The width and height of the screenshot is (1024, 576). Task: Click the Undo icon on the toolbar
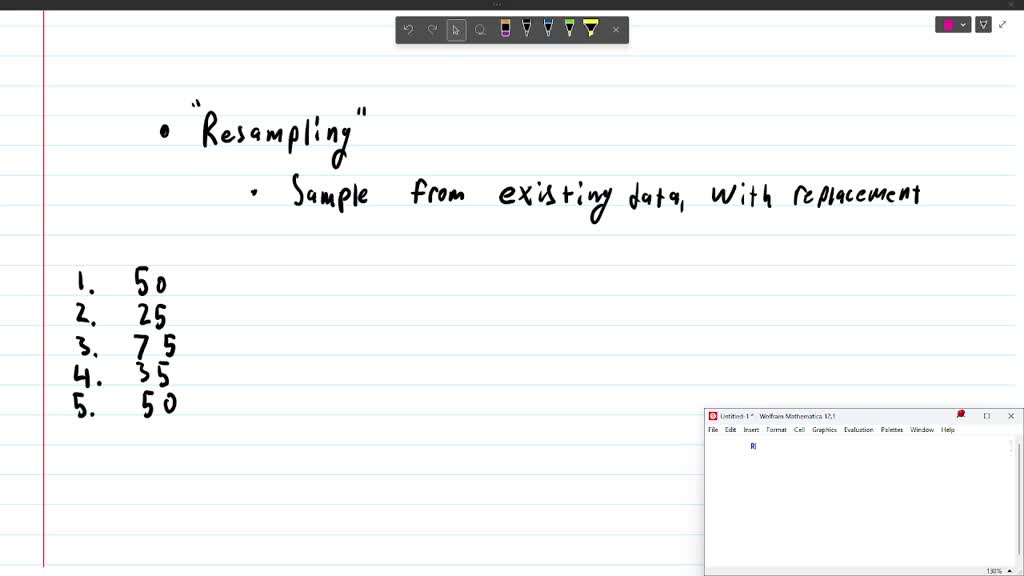pos(408,30)
